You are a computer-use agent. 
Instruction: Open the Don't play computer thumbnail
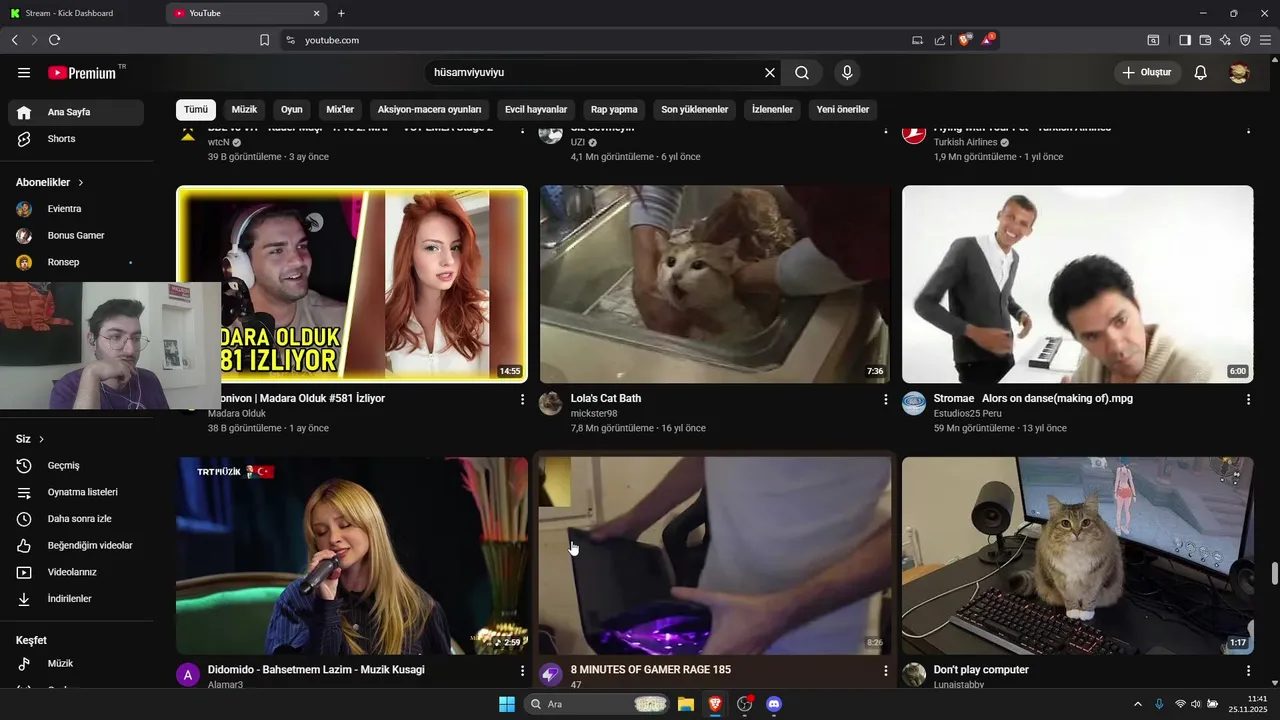pos(1077,556)
